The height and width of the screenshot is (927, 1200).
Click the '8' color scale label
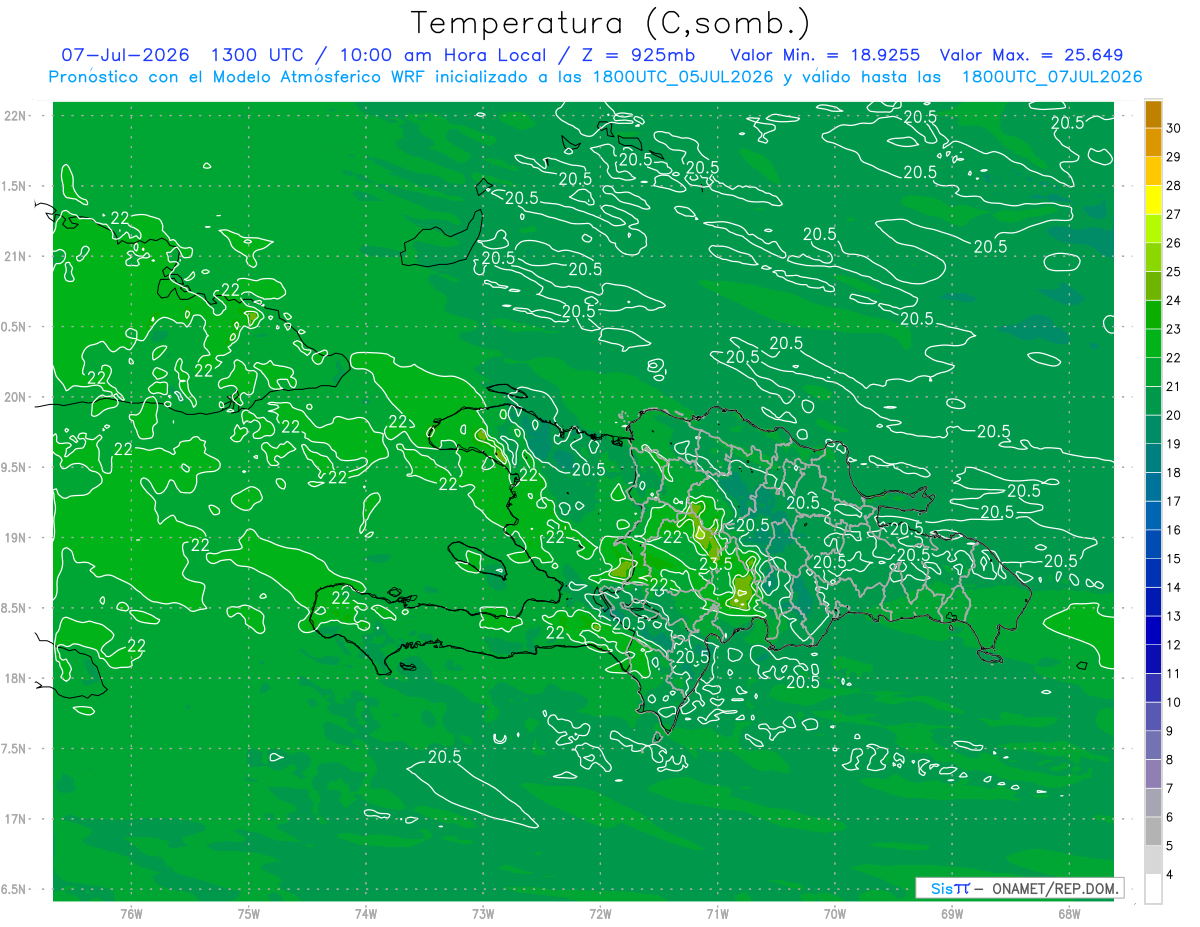pos(1169,760)
